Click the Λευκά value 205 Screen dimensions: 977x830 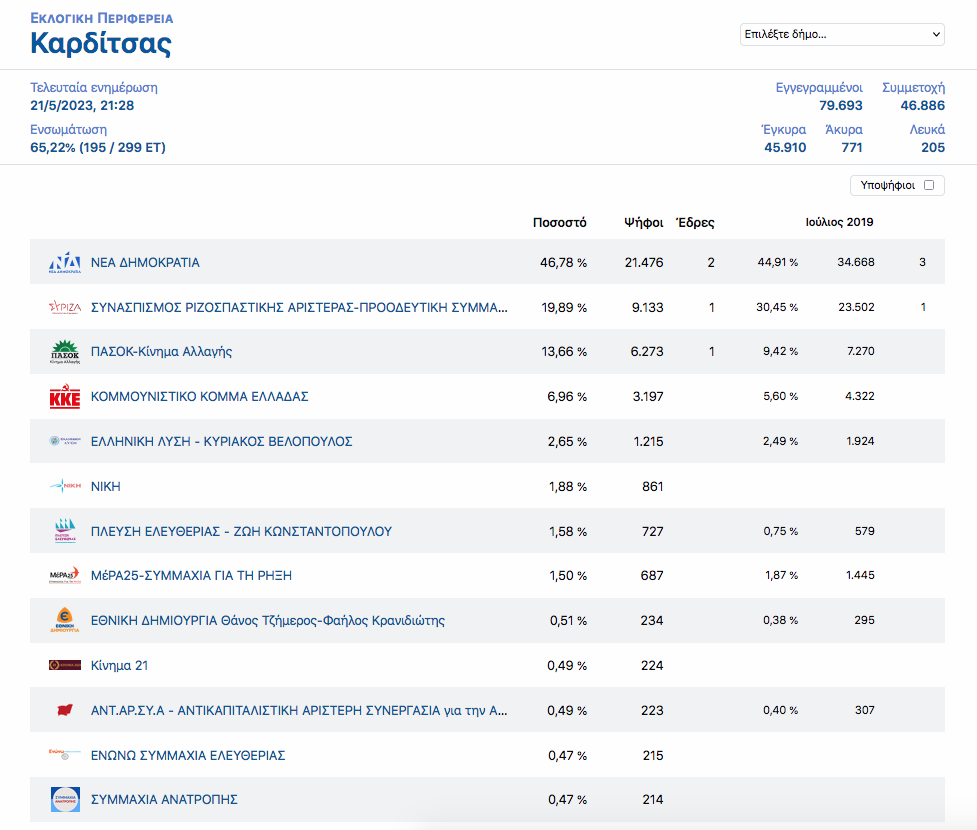coord(933,148)
